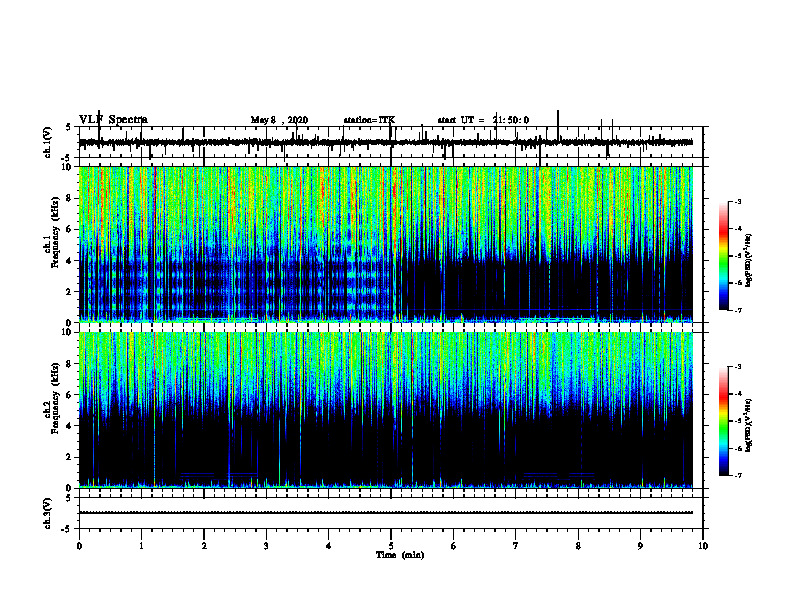792x612 pixels.
Task: Click the "6" tick on the ch.1 frequency axis
Action: coord(71,229)
